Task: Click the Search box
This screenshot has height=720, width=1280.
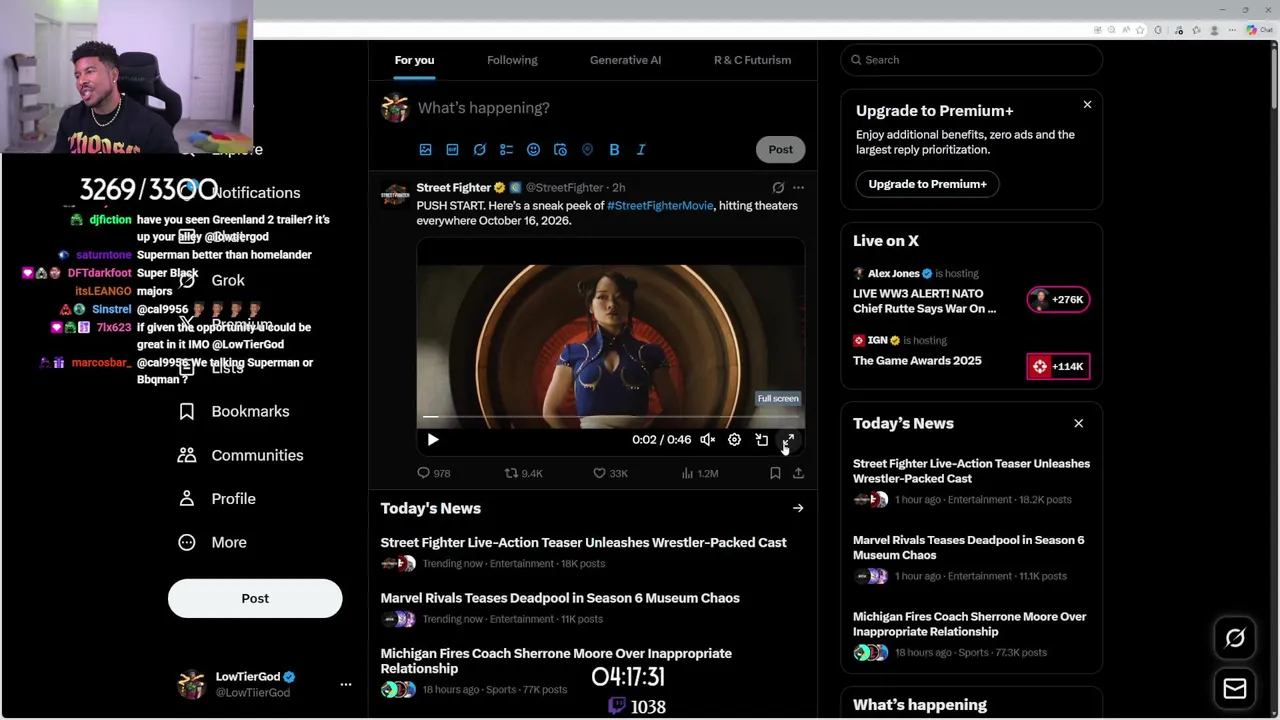Action: 971,60
